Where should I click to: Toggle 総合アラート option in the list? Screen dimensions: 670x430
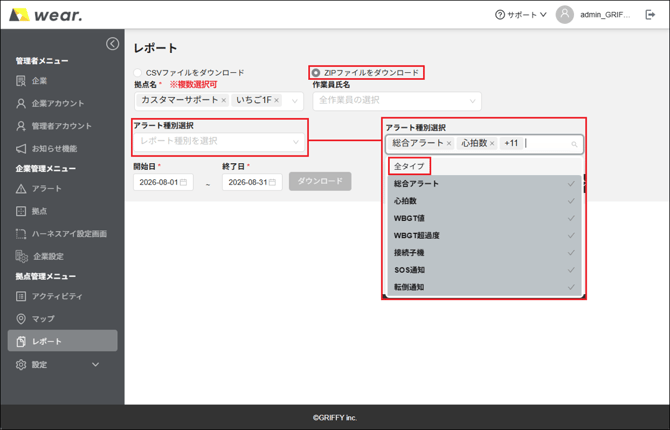(x=484, y=184)
